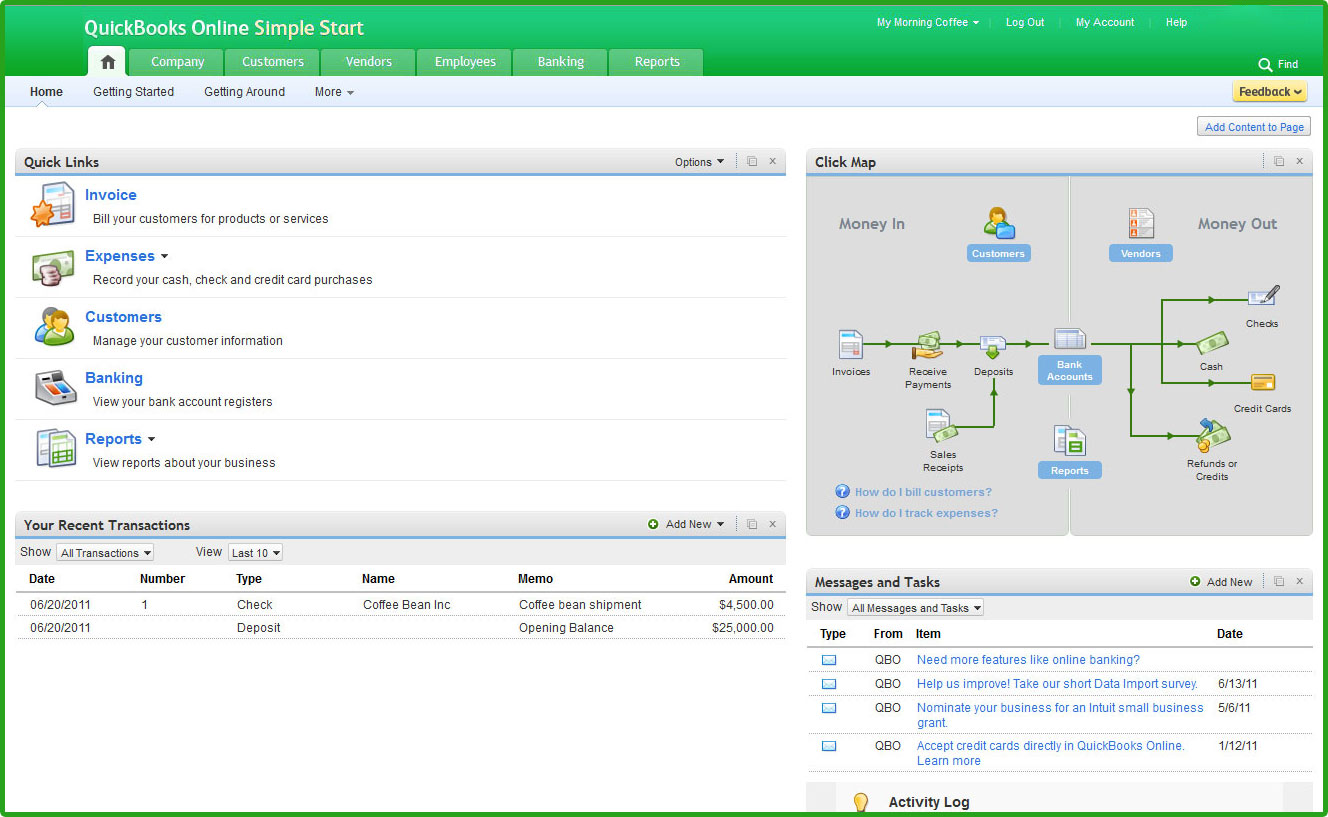Click the Help link in header
1328x817 pixels.
coord(1176,22)
